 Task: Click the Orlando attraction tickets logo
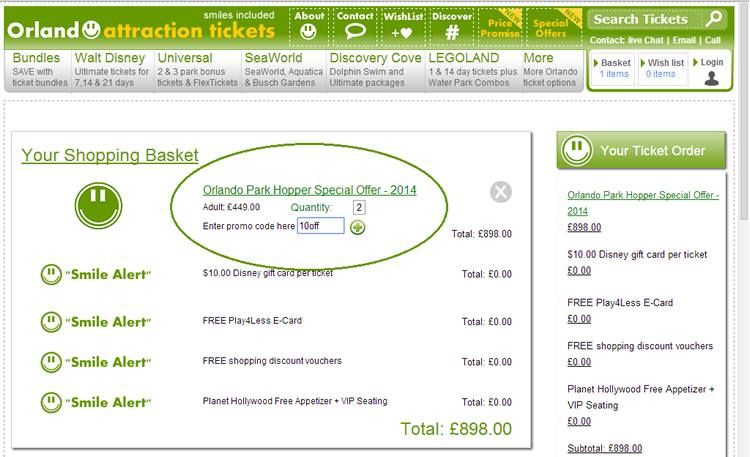(x=141, y=30)
